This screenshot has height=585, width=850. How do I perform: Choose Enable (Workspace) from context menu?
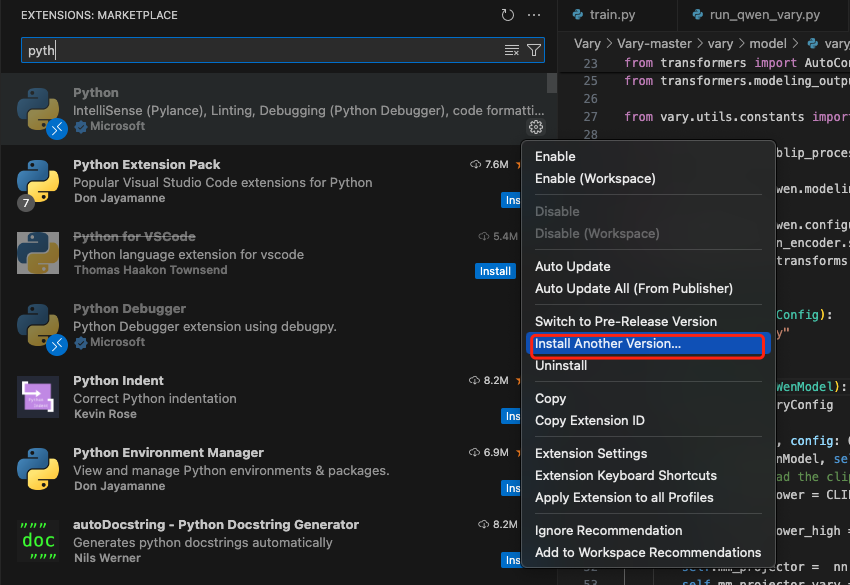click(x=595, y=178)
